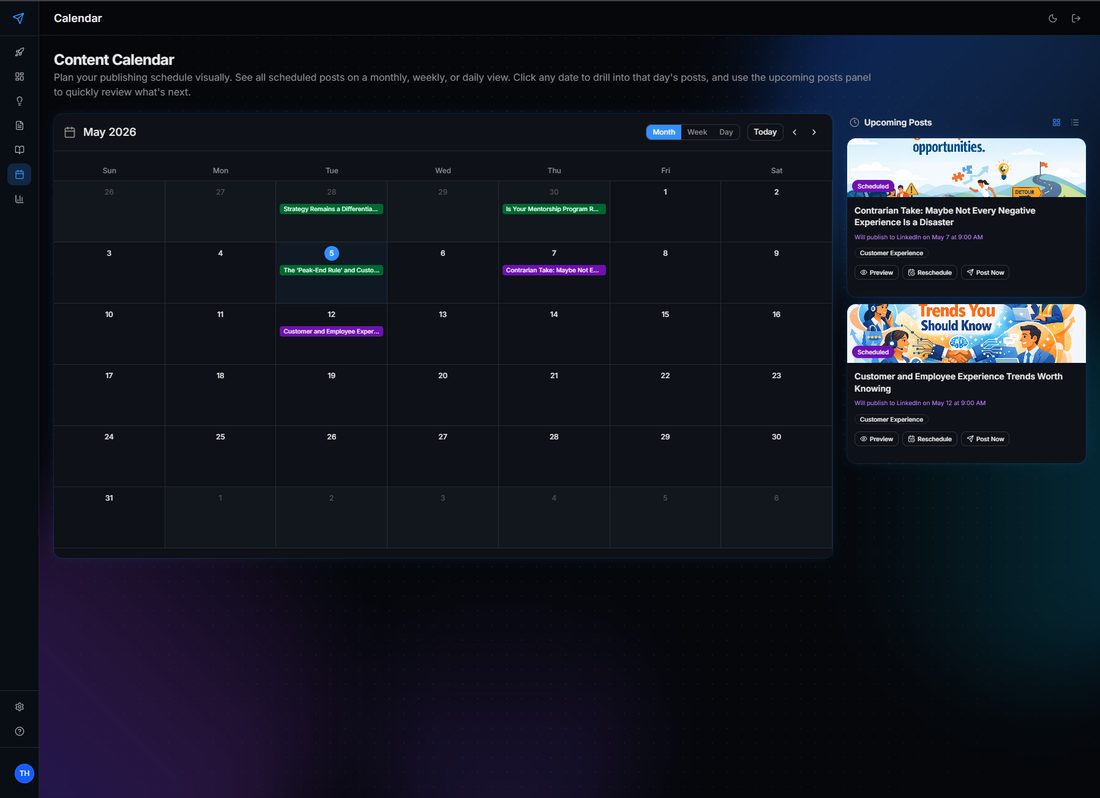Open 'Customer and Employee Exper...' event on May 12
The width and height of the screenshot is (1100, 798).
tap(331, 332)
